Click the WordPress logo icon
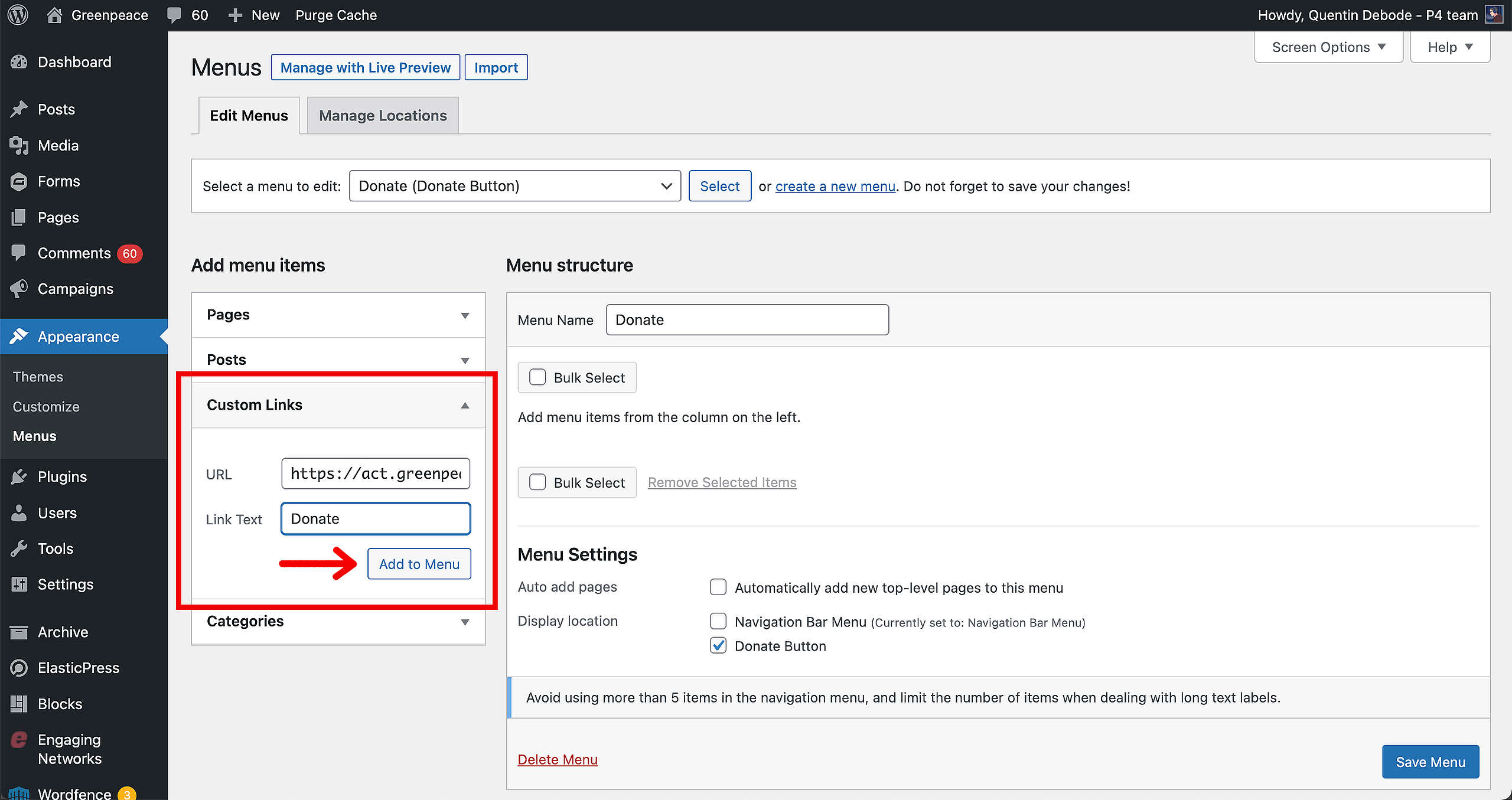Screen dimensions: 1512x800 [x=18, y=15]
